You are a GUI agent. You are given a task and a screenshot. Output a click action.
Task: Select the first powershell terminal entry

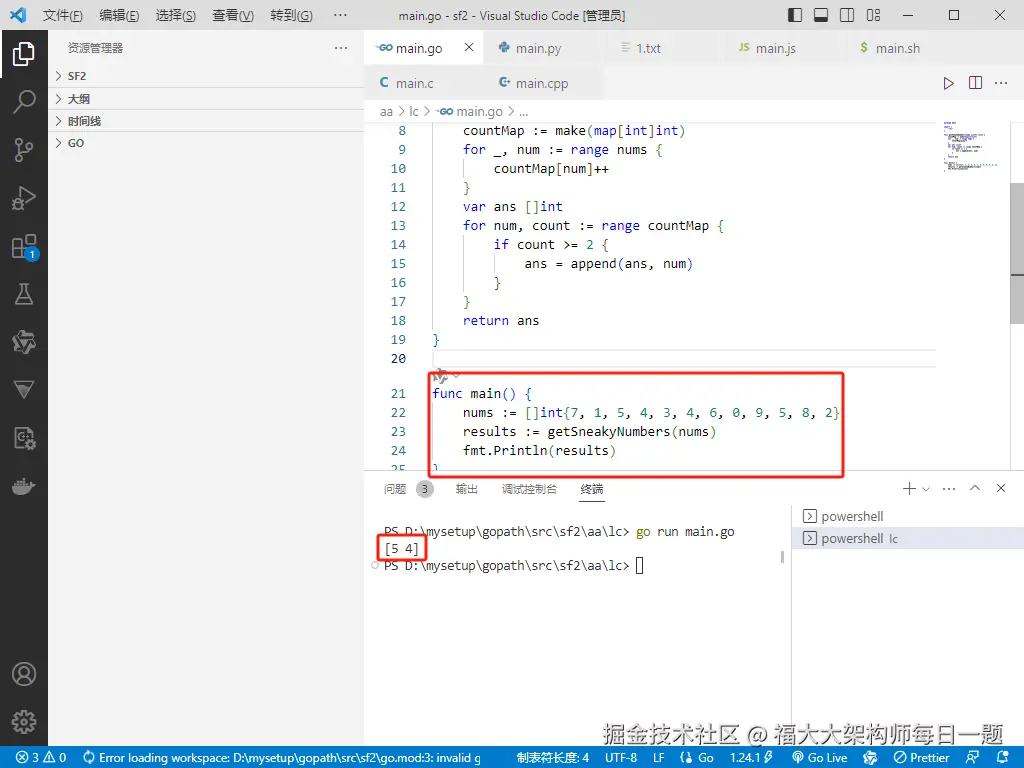click(908, 517)
